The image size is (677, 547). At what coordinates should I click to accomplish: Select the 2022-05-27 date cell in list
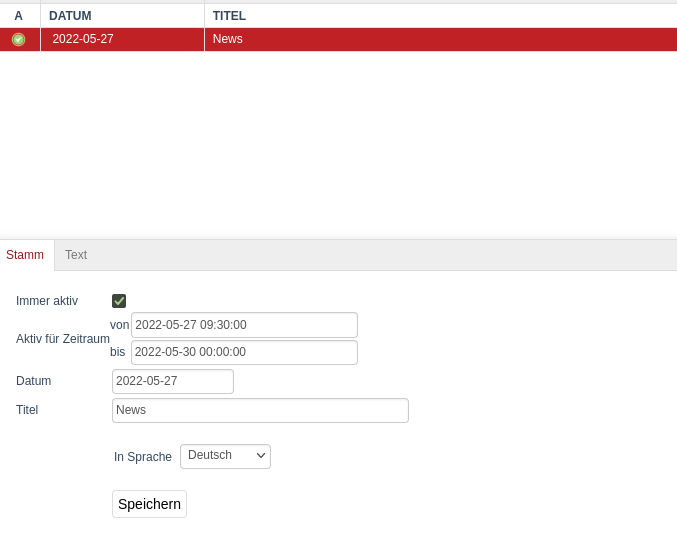coord(83,39)
